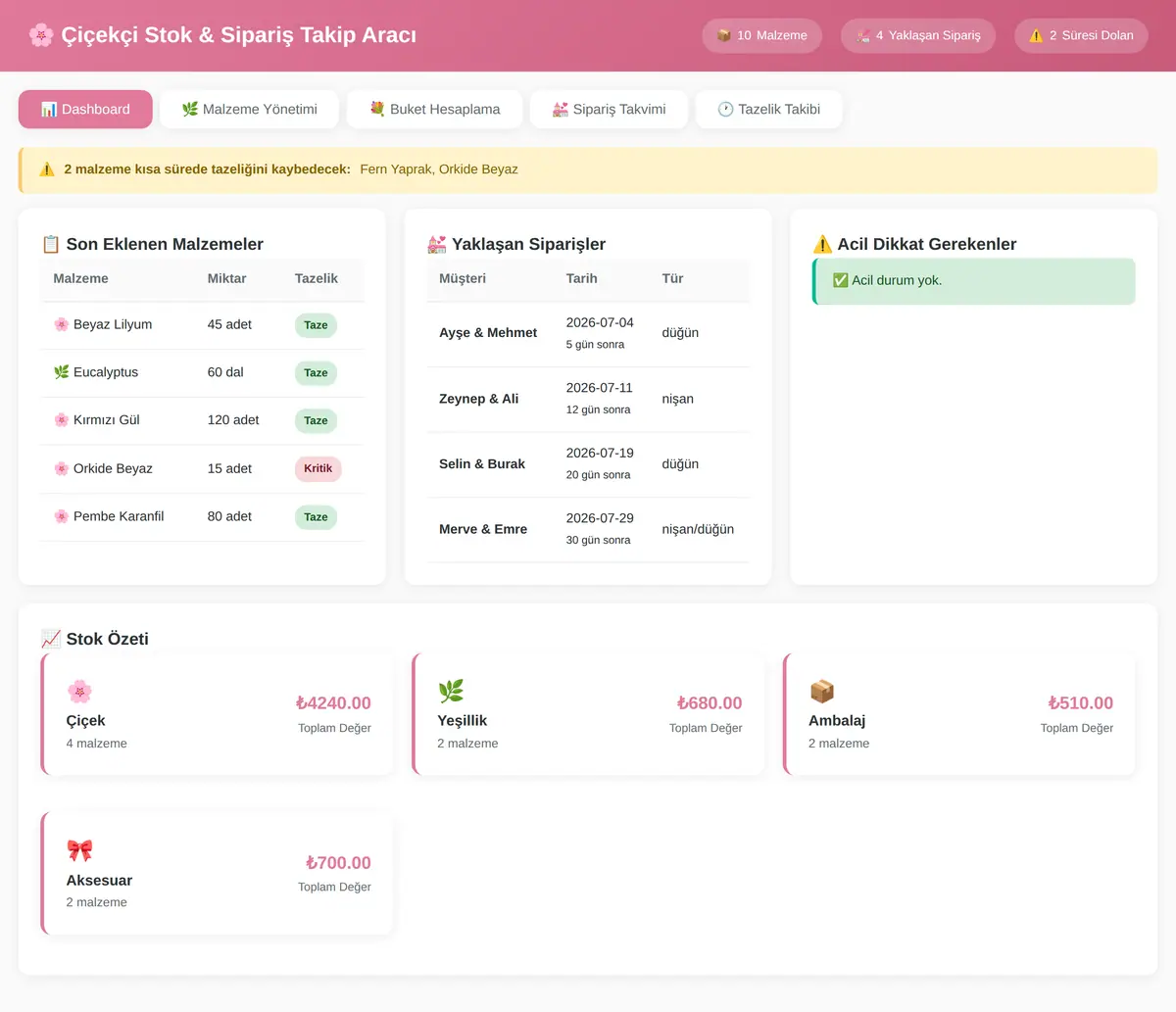Click the Kritik badge for Orkide Beyaz
Screen dimensions: 1176x1012
(x=318, y=468)
